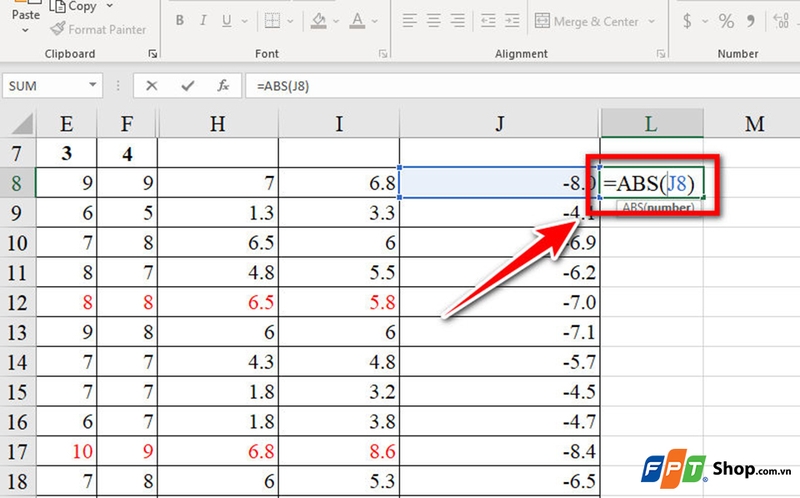Image resolution: width=800 pixels, height=498 pixels.
Task: Click red cell E17 value 10
Action: (x=66, y=451)
